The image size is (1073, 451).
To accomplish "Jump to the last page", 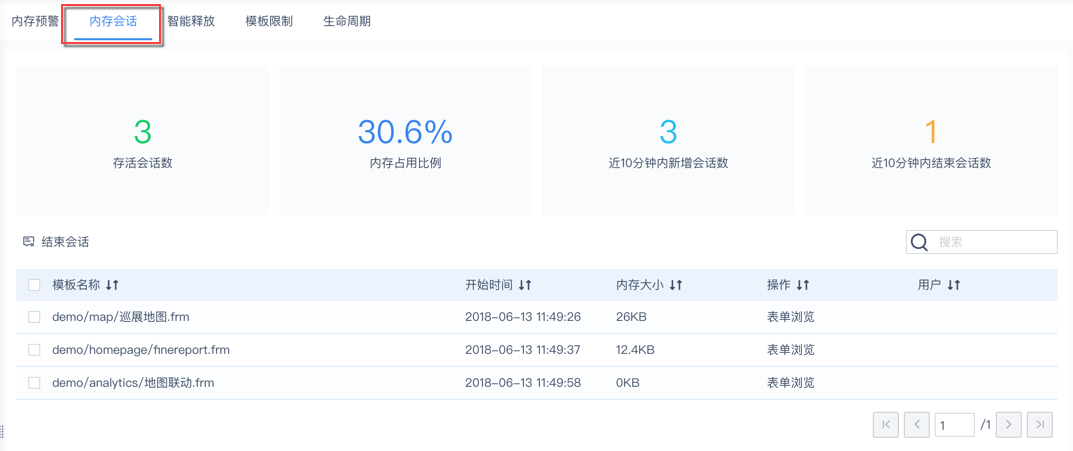I will click(x=1040, y=425).
